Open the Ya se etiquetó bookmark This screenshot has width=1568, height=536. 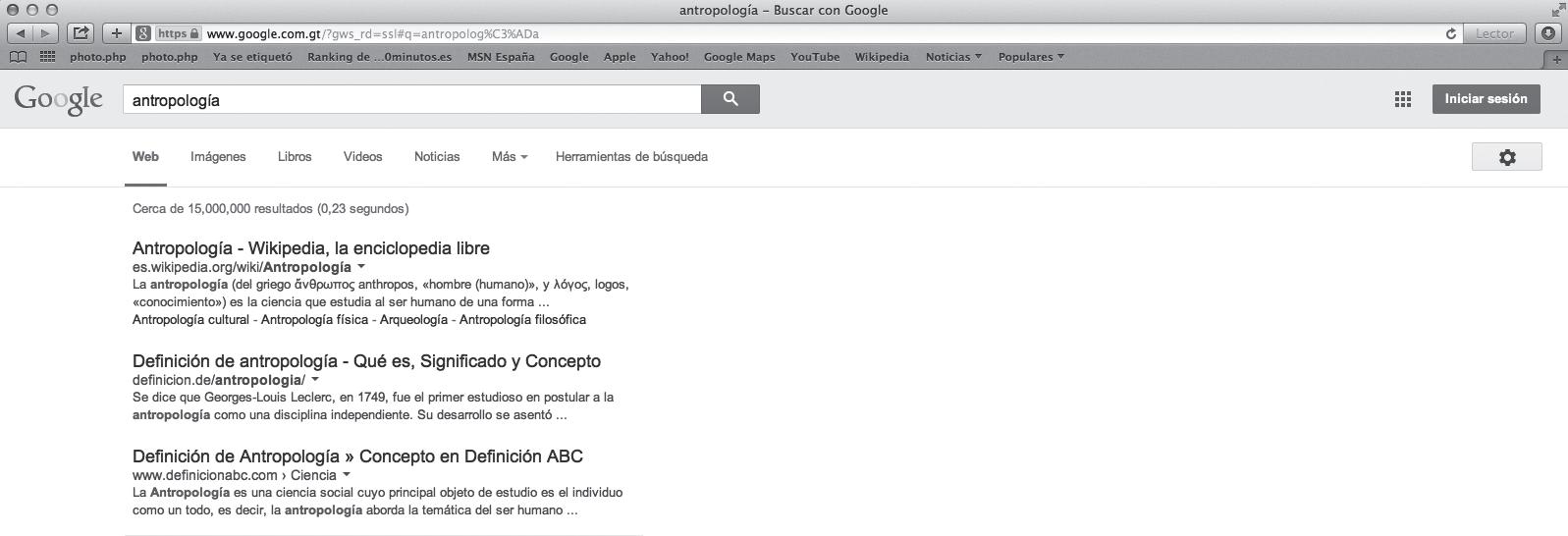point(252,57)
